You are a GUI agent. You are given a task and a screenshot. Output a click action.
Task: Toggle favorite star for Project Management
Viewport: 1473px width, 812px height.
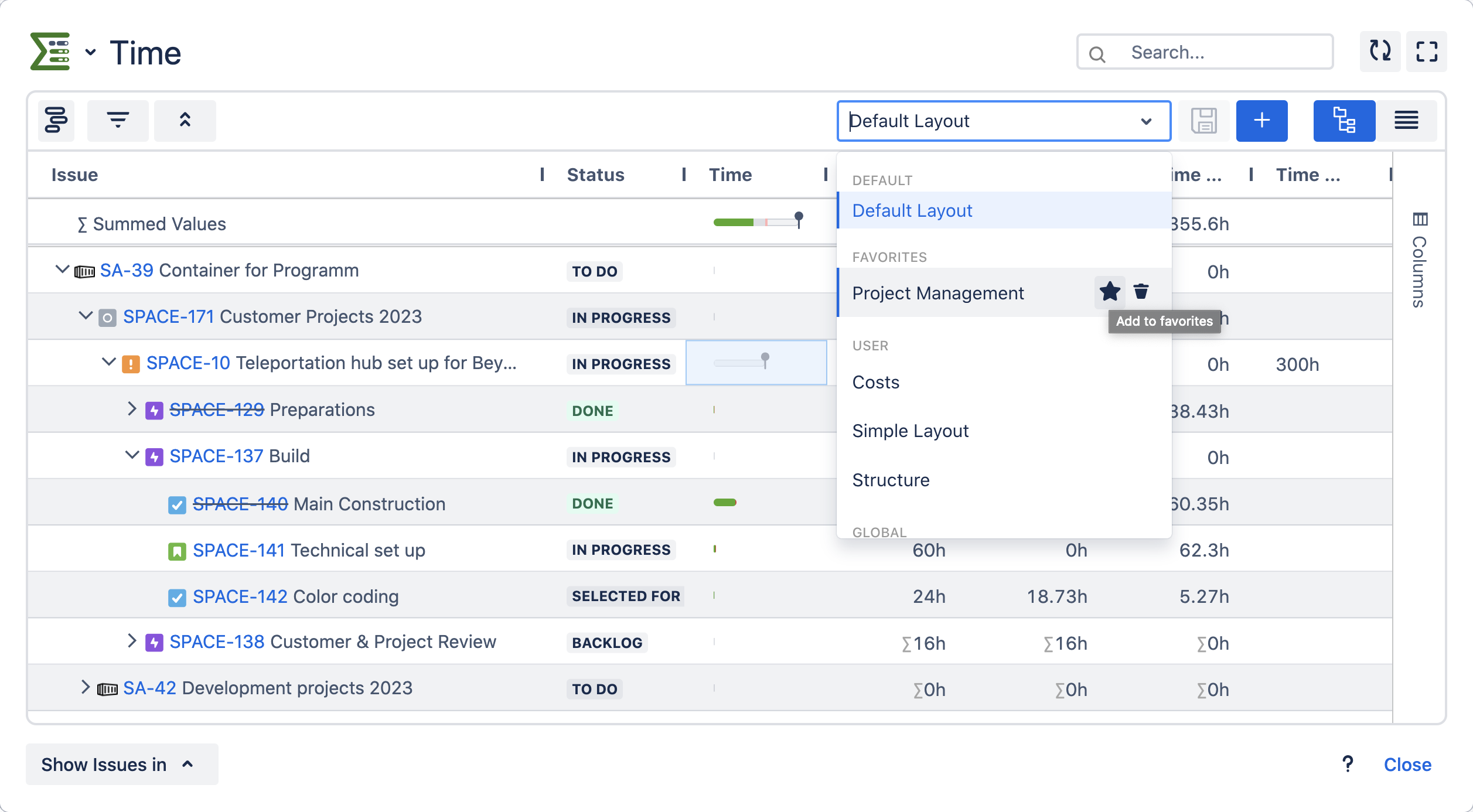1110,291
